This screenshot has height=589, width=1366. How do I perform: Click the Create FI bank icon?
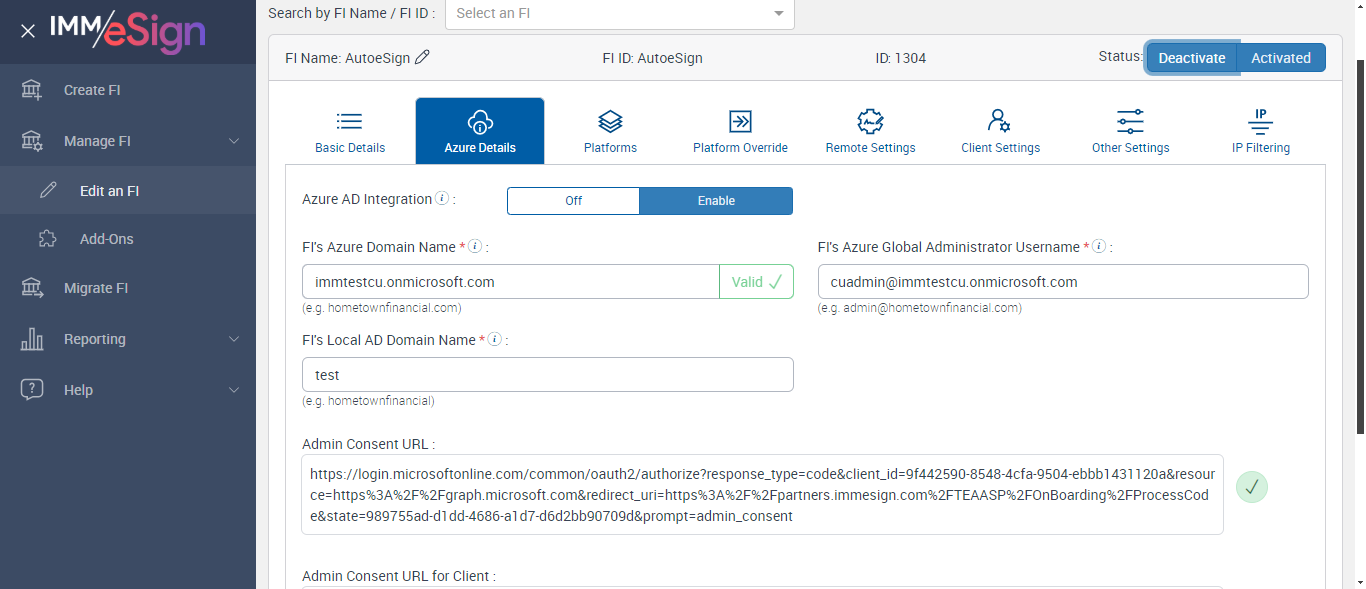tap(32, 90)
